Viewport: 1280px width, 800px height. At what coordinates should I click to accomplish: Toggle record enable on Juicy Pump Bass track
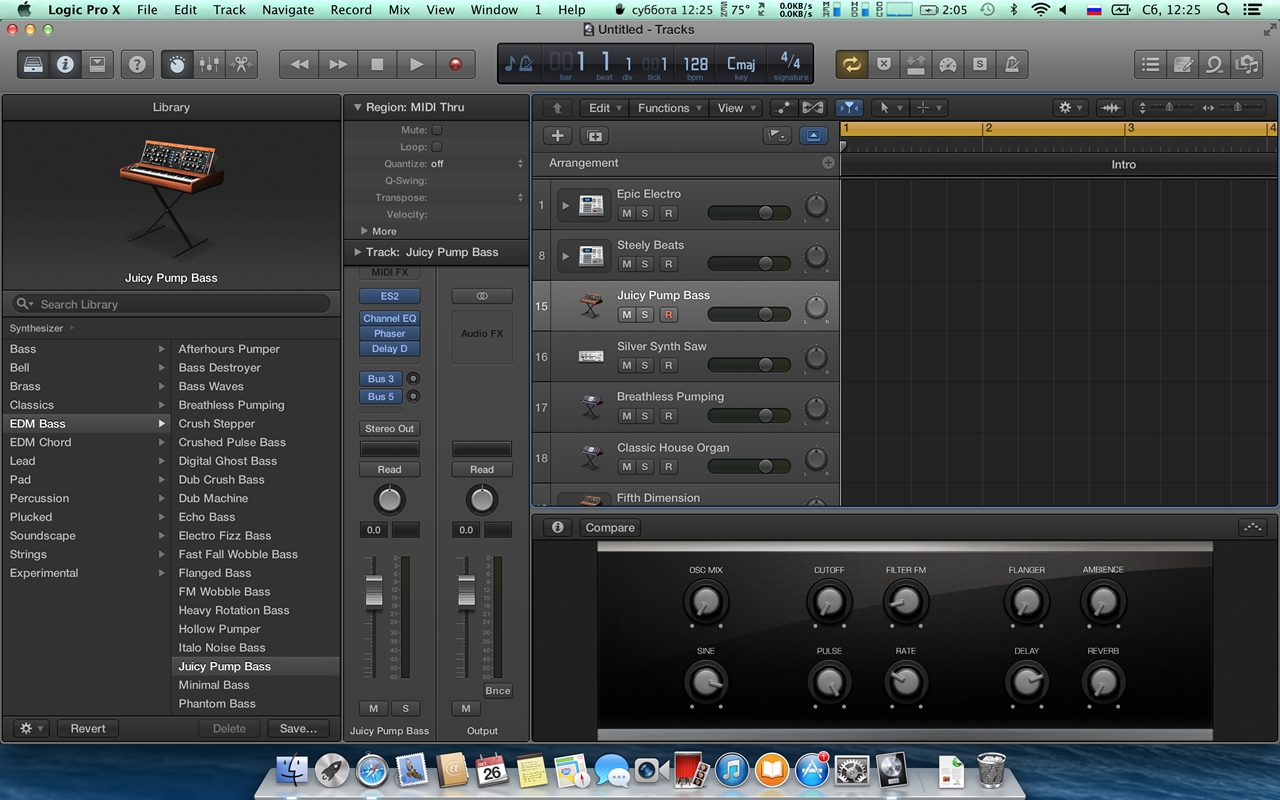[668, 315]
